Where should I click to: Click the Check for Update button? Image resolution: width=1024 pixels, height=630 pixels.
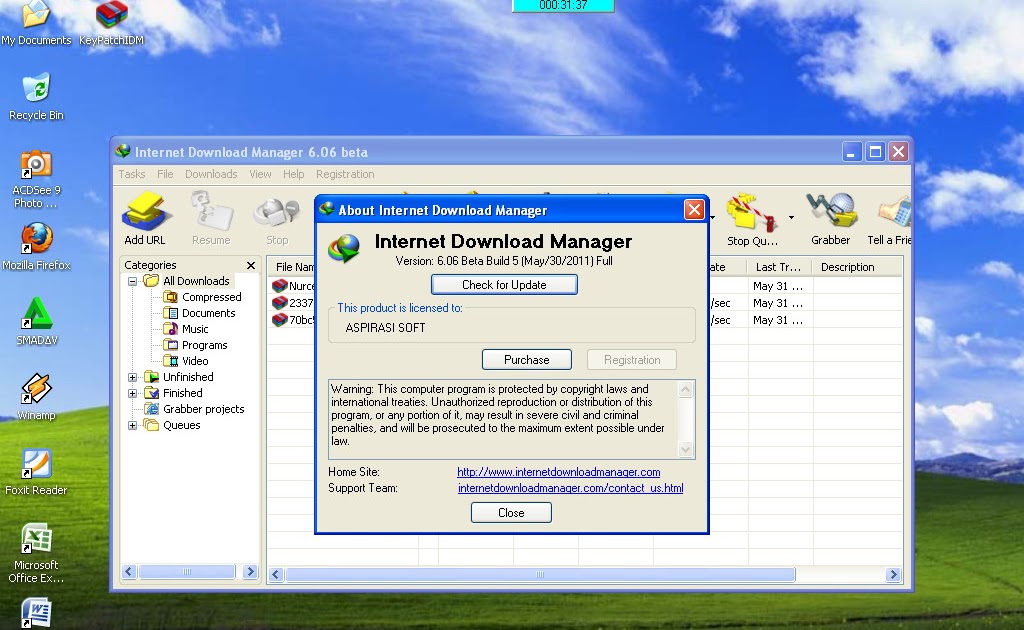click(x=504, y=285)
